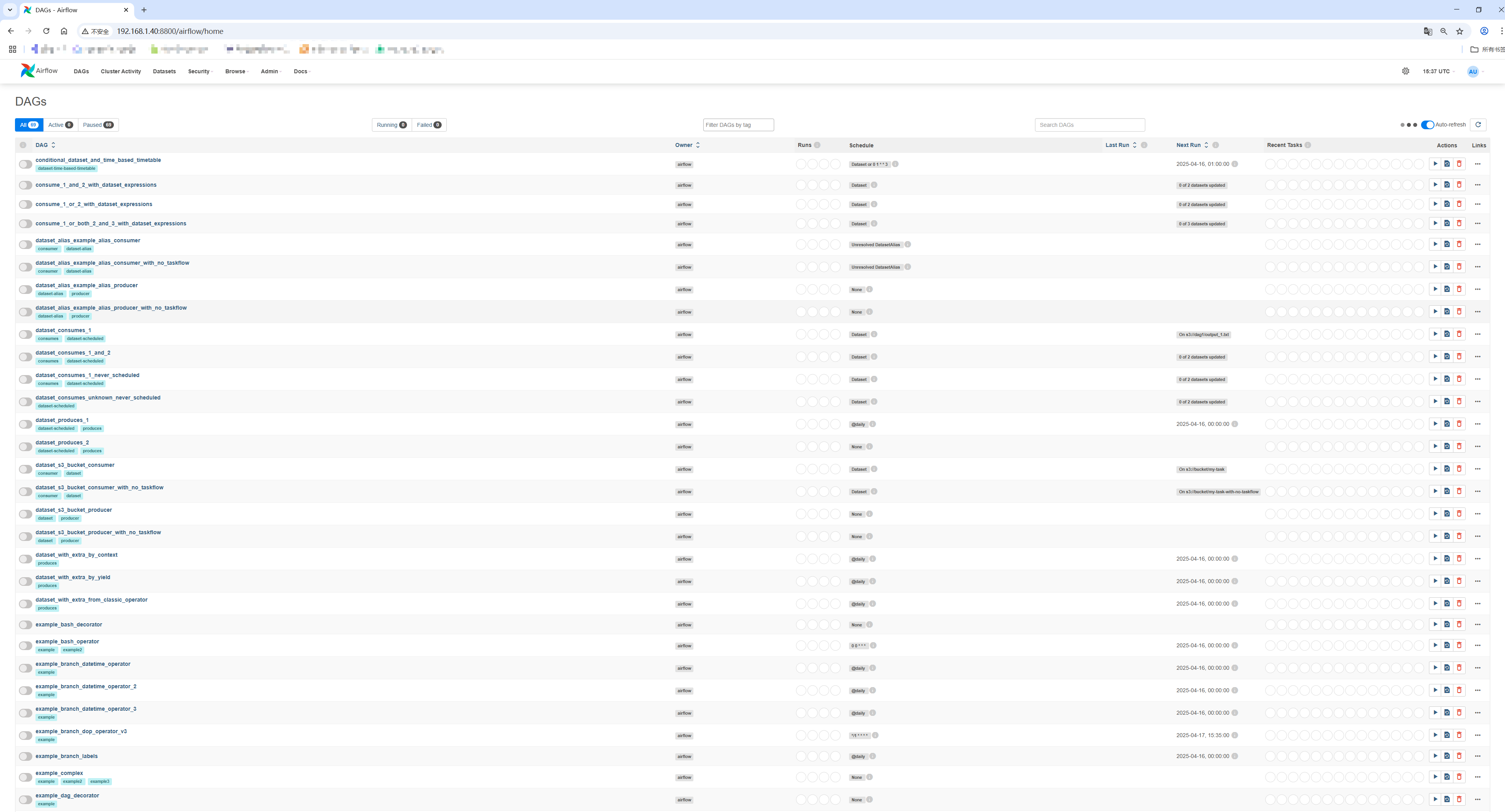
Task: Bookmark this page with the star icon
Action: click(x=1459, y=32)
